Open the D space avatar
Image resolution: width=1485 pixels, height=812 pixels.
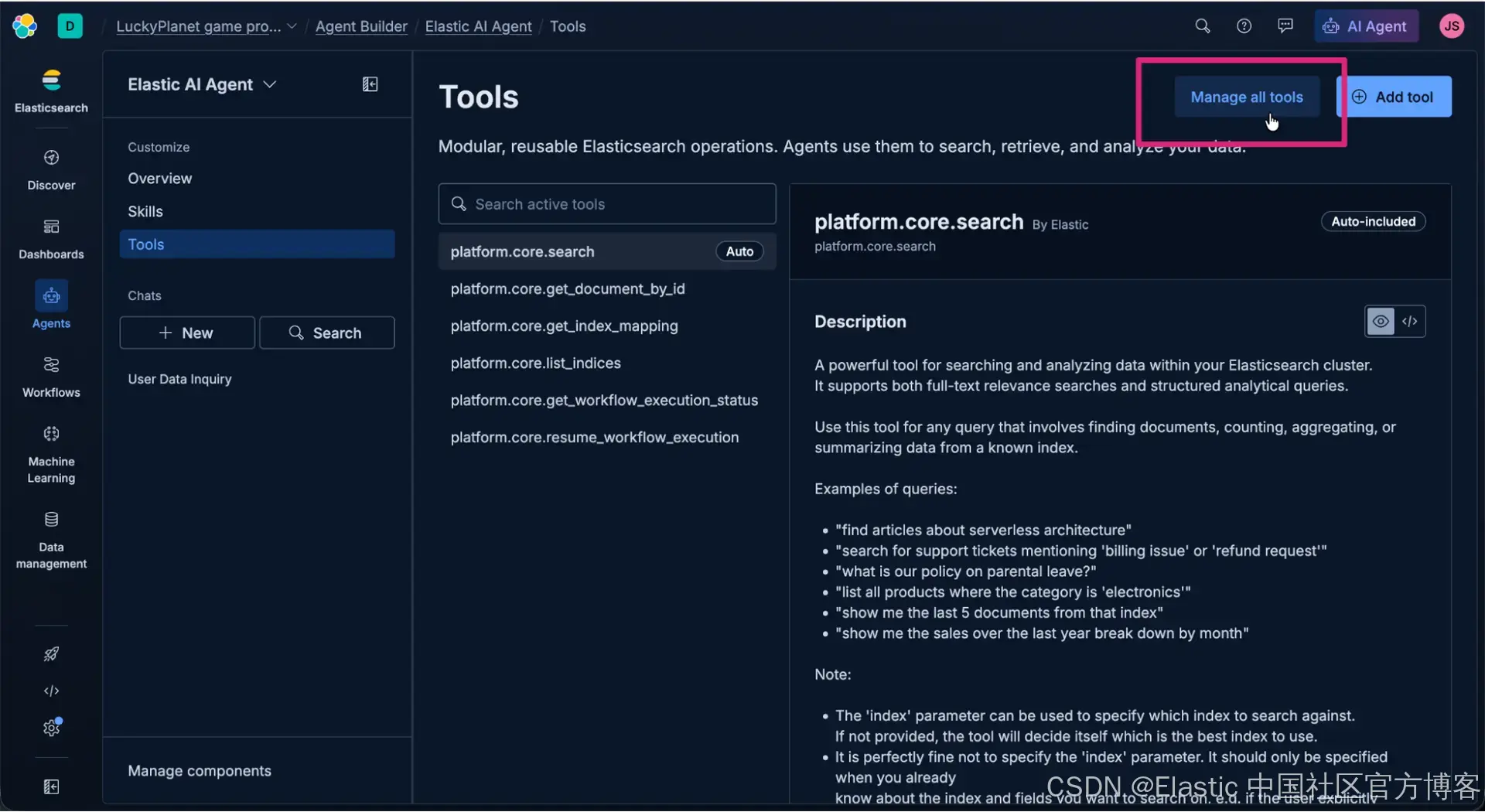click(70, 26)
